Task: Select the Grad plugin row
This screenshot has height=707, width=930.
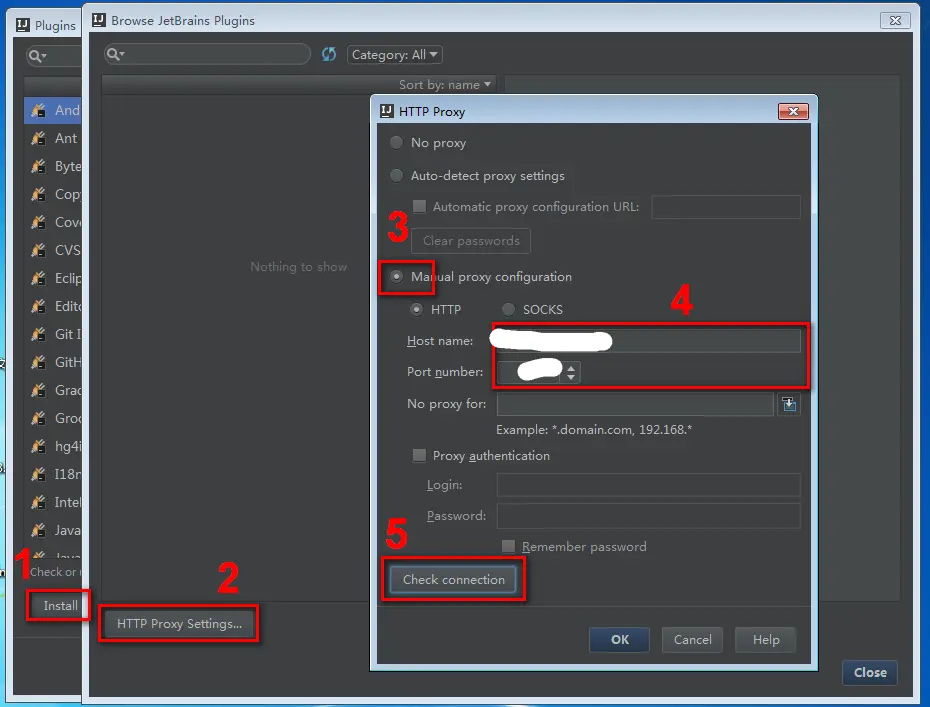Action: tap(53, 390)
